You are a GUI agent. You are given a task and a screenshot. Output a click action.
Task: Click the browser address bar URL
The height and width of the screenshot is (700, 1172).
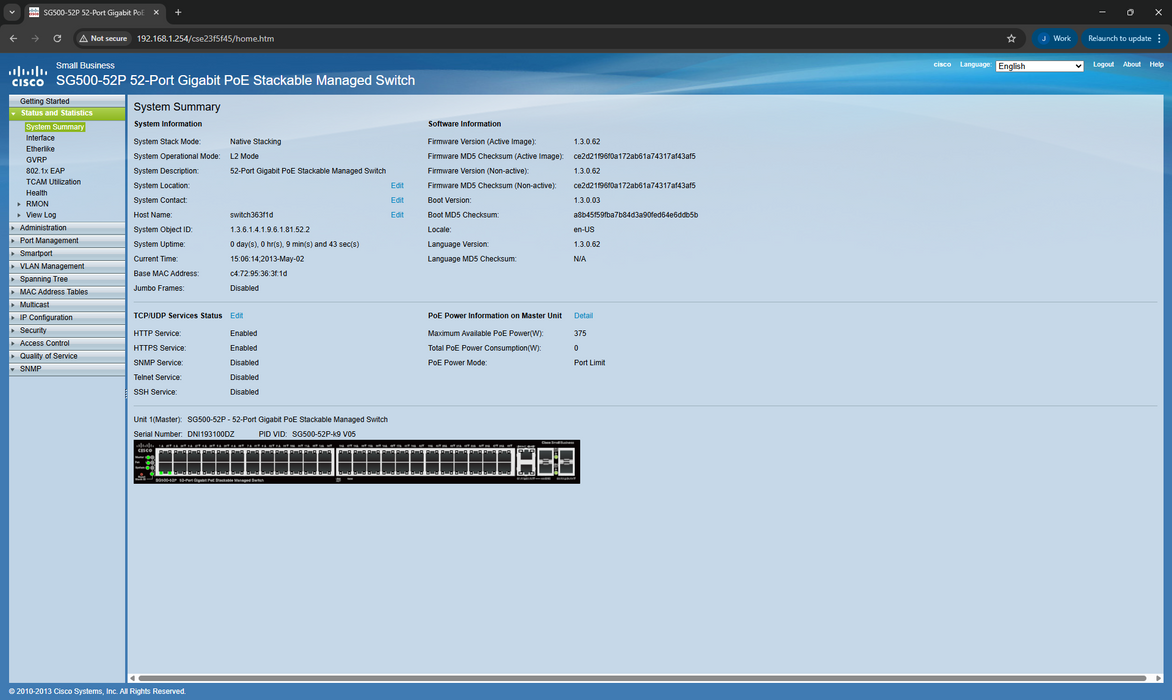tap(205, 38)
